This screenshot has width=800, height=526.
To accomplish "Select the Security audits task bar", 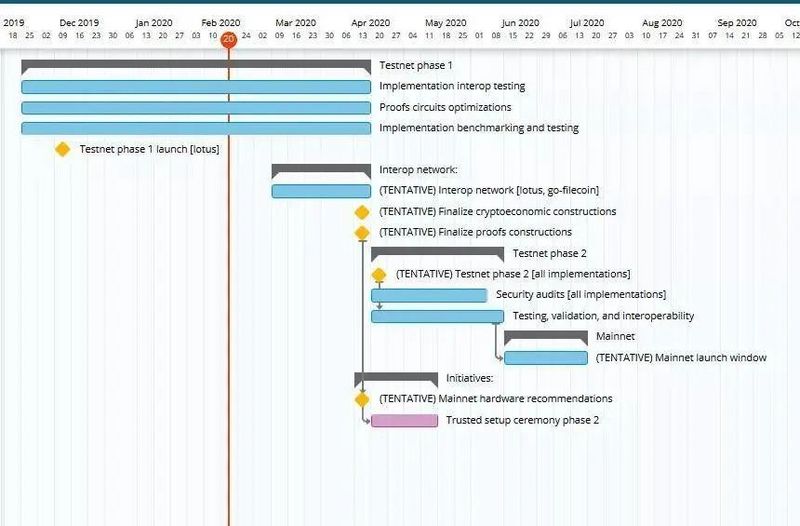I will [x=429, y=295].
